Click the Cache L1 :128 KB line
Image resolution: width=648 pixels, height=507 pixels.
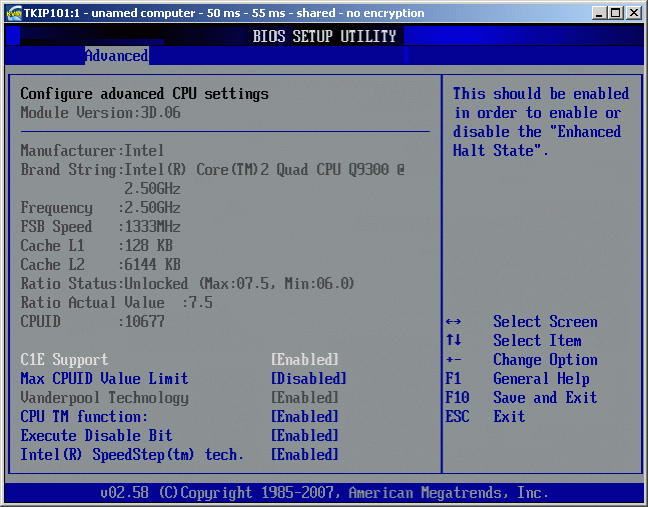(96, 245)
